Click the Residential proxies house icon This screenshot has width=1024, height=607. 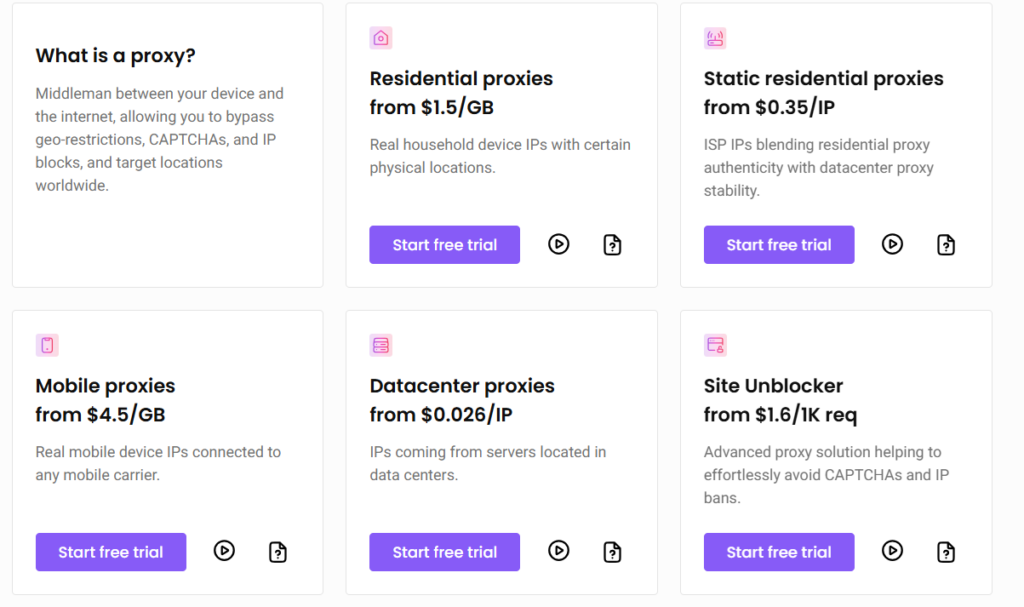(380, 37)
